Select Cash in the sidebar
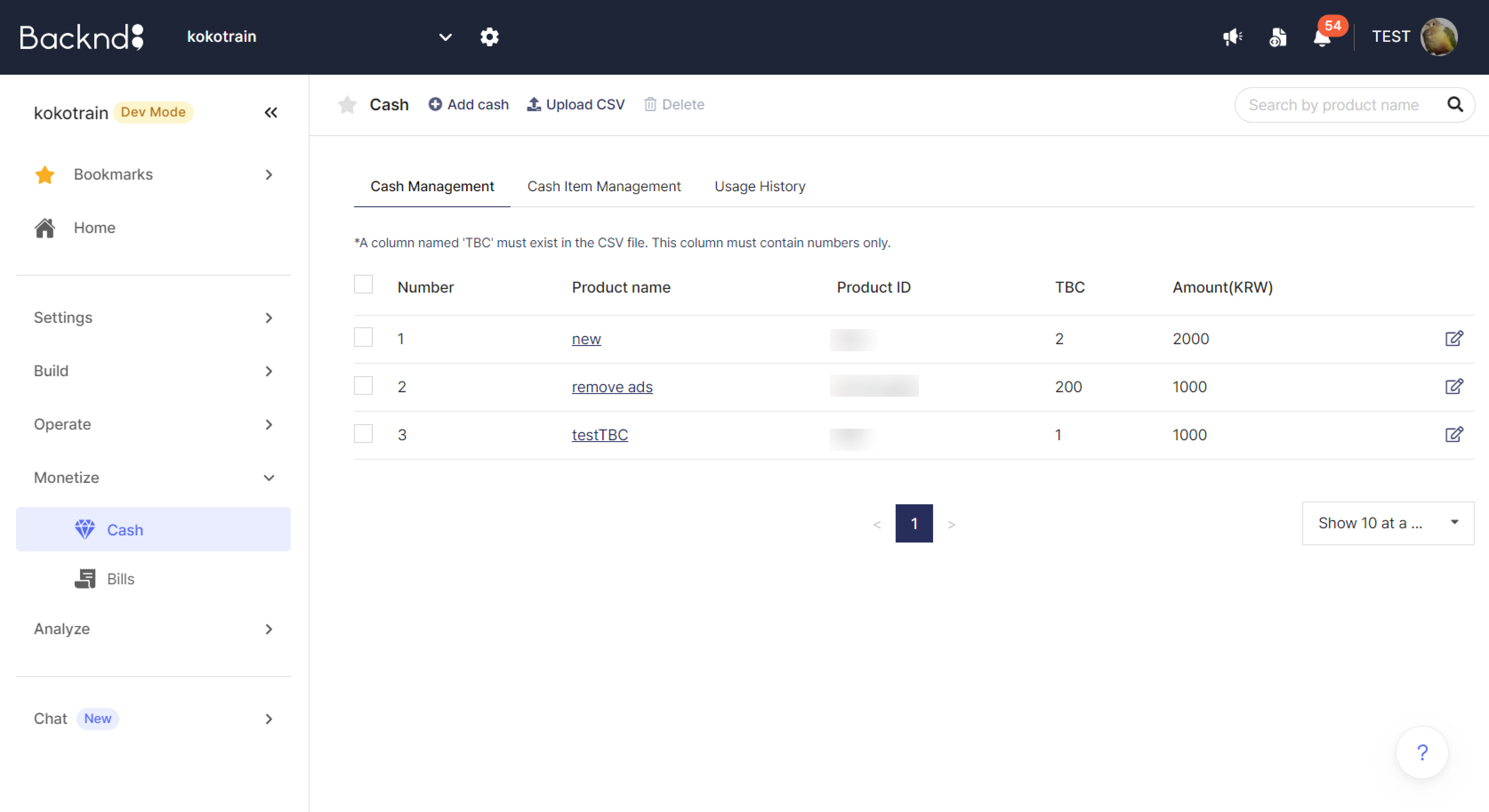The image size is (1489, 812). 153,529
